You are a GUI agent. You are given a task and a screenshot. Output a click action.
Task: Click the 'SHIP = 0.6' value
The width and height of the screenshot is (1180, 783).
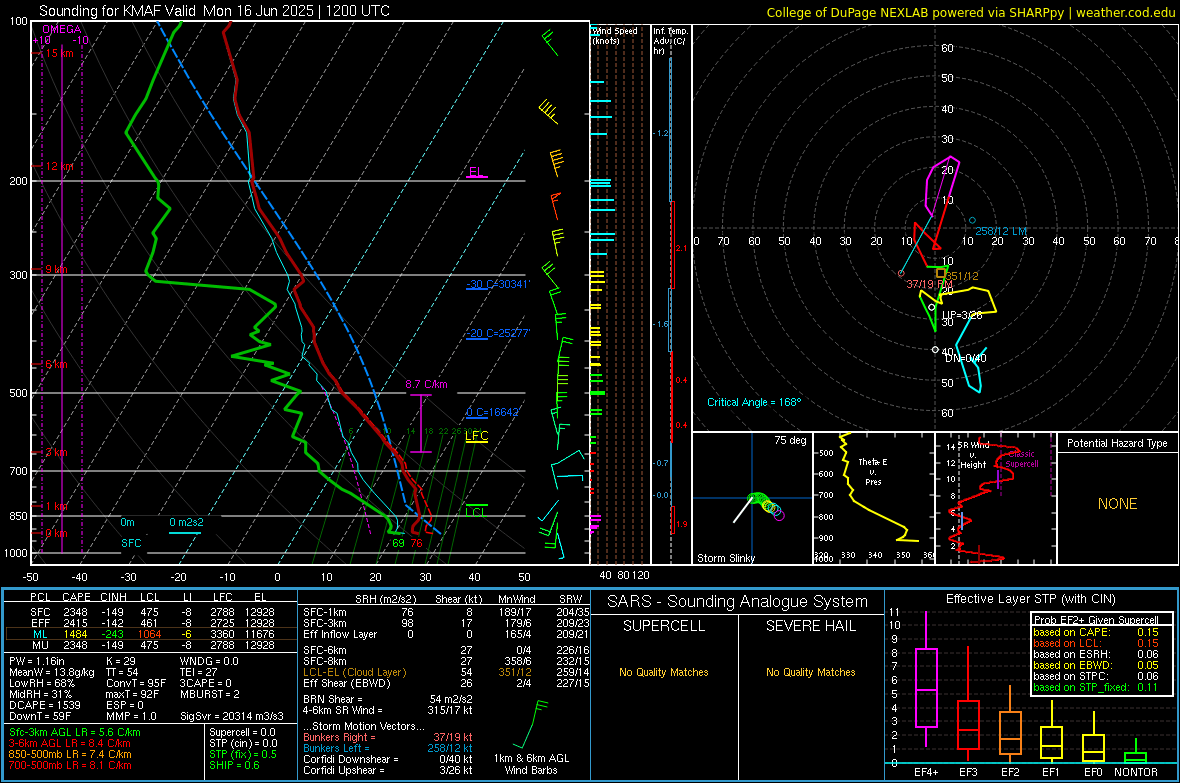pos(234,765)
